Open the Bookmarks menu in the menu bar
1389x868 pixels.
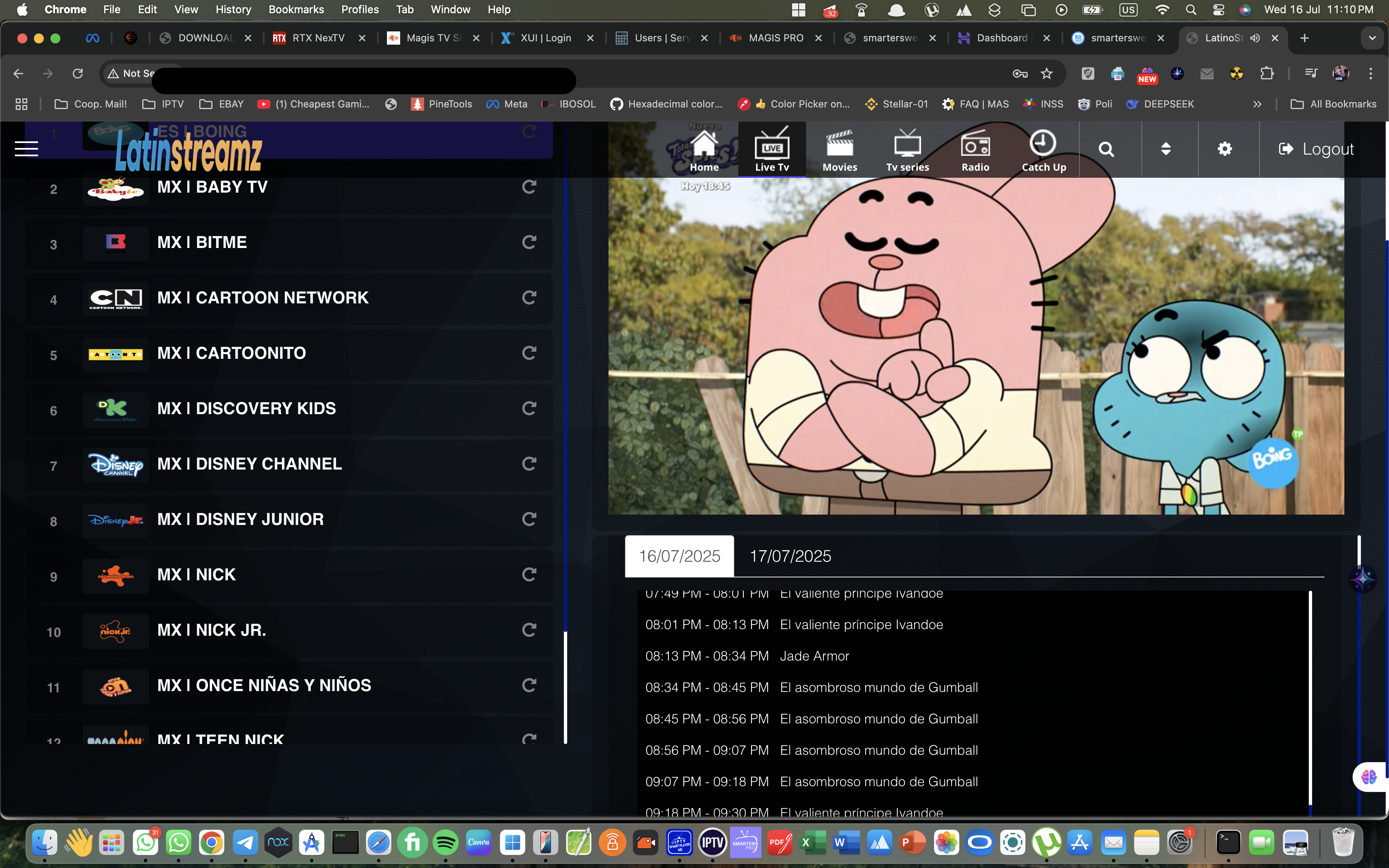(x=296, y=9)
